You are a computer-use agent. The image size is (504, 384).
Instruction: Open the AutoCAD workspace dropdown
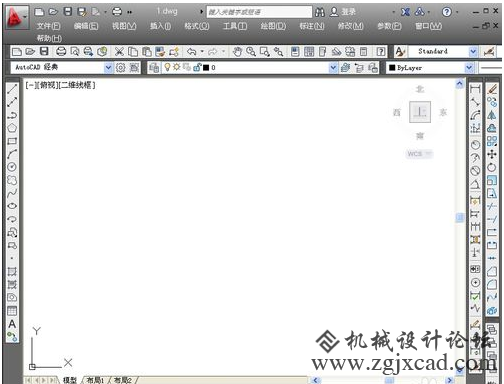coord(108,68)
